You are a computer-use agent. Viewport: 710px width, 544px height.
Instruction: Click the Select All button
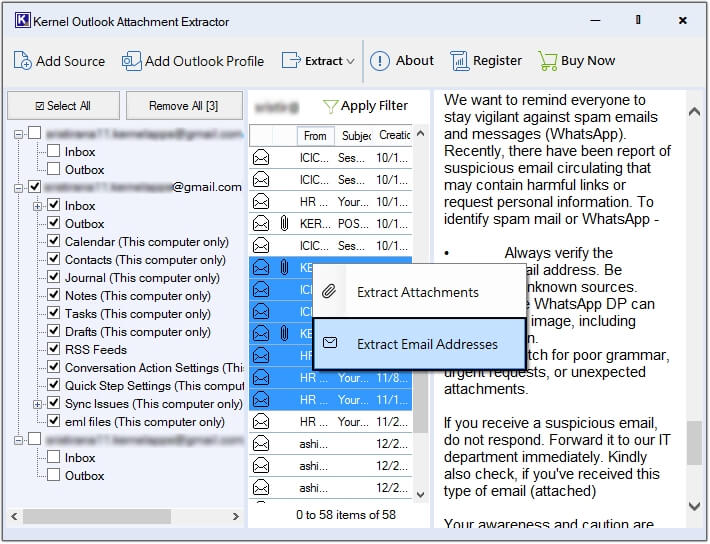[64, 106]
